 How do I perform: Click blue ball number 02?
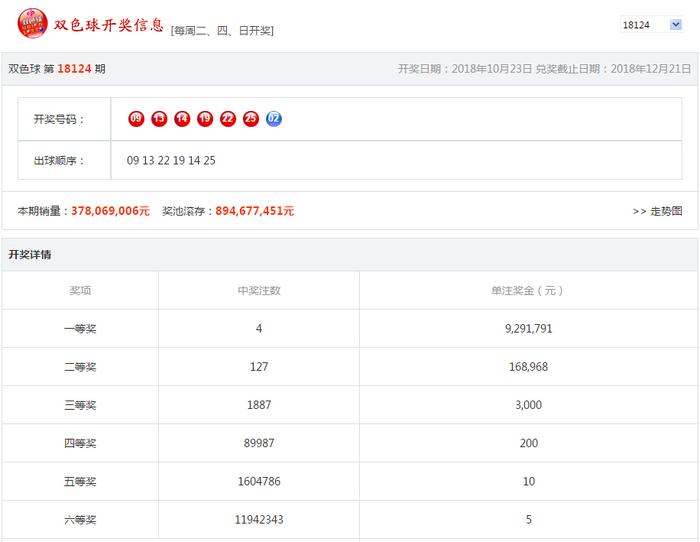coord(274,119)
